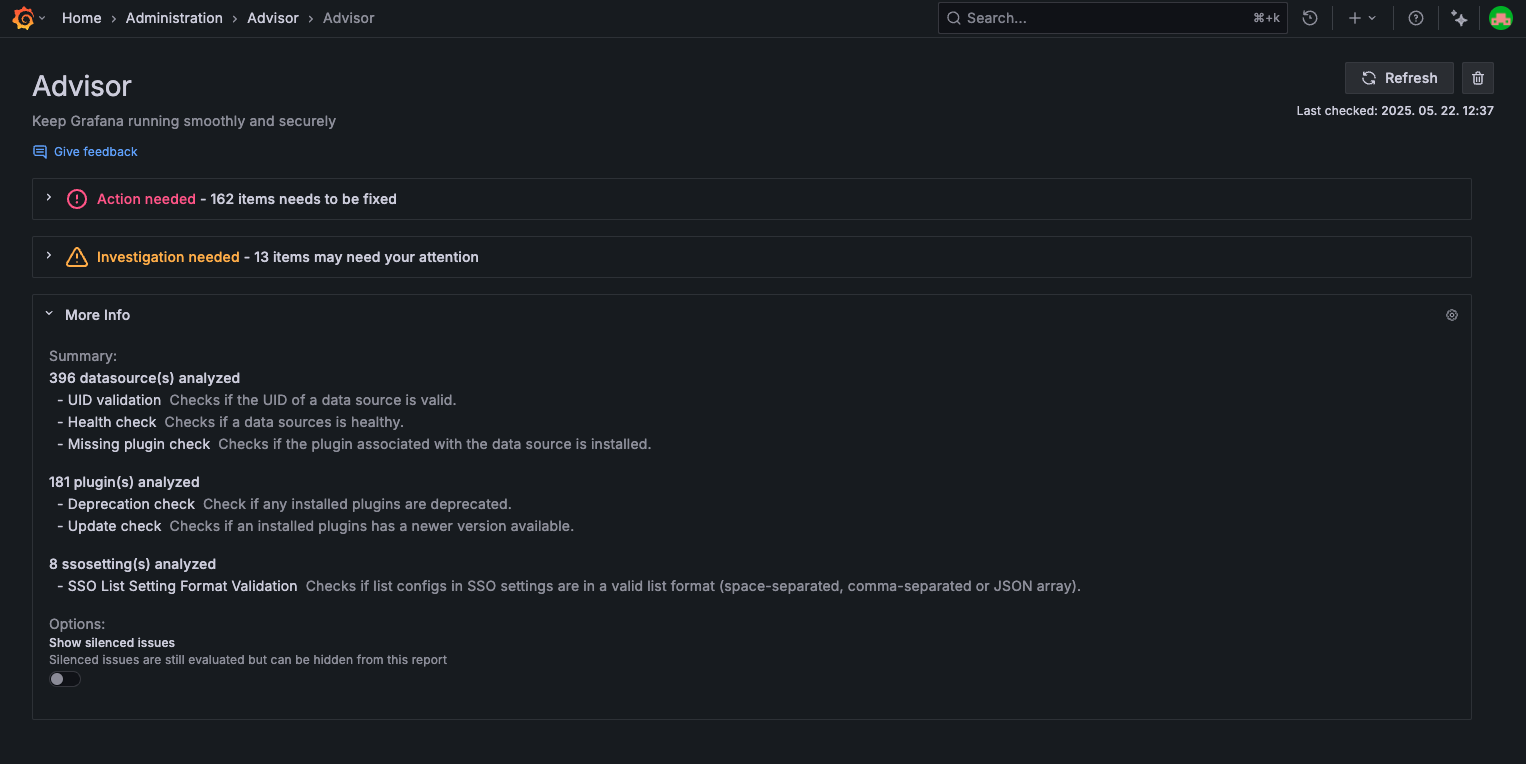
Task: Open the Give feedback link
Action: [x=94, y=151]
